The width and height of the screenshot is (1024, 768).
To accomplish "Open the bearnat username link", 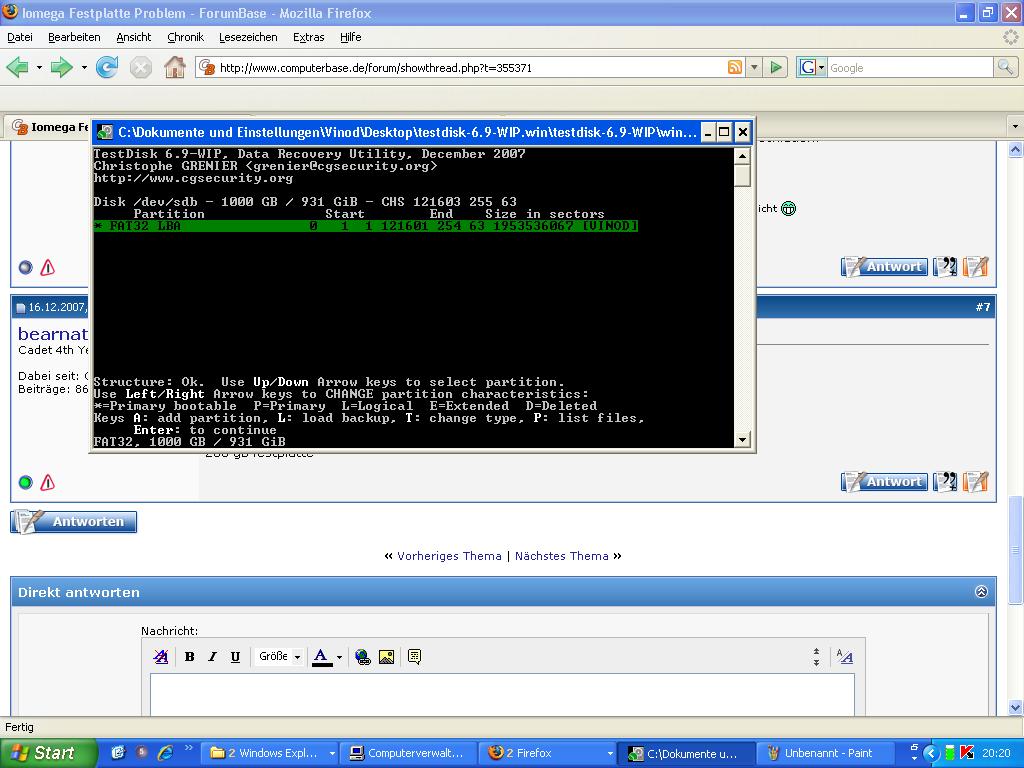I will click(x=53, y=334).
